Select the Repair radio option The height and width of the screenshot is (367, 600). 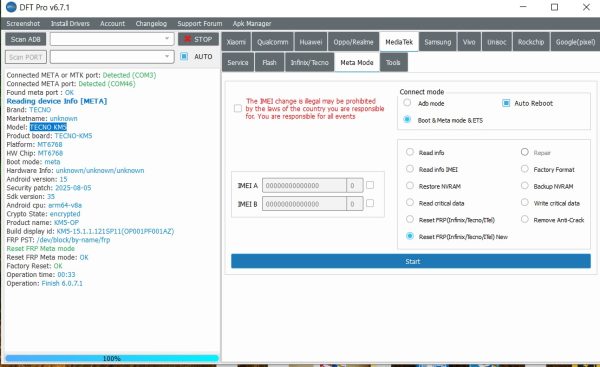click(x=525, y=152)
